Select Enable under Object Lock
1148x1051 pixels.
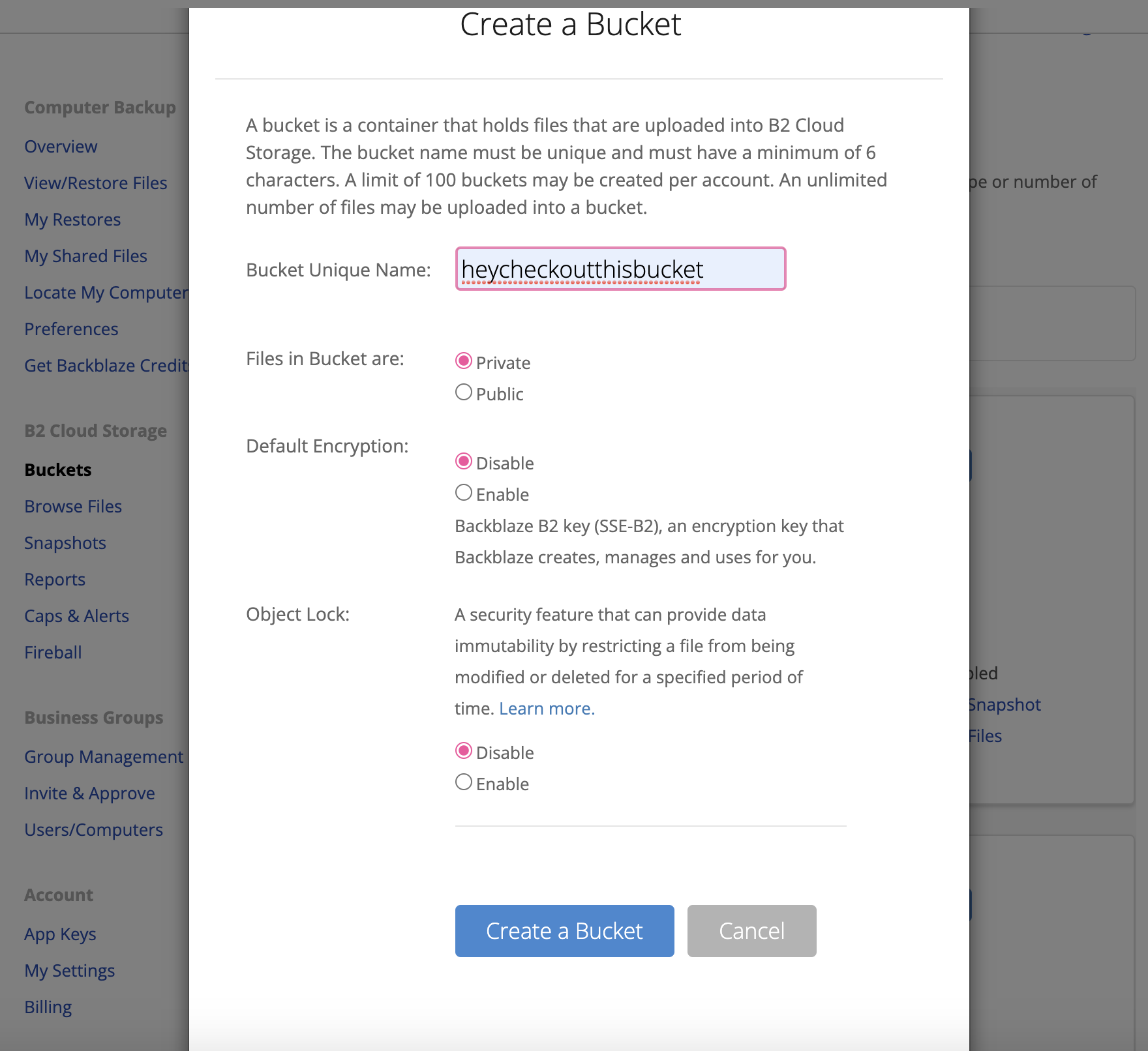point(464,782)
